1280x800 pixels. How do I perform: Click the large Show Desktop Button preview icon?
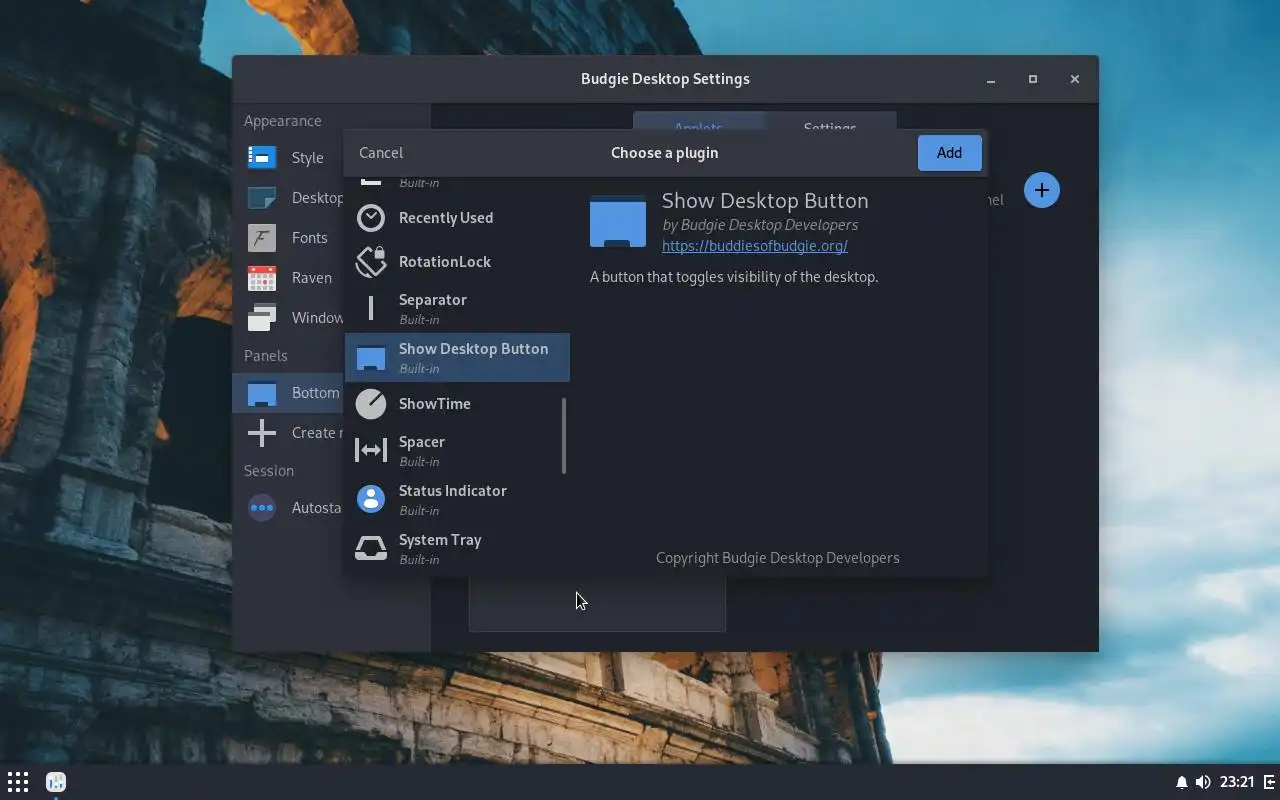click(618, 222)
